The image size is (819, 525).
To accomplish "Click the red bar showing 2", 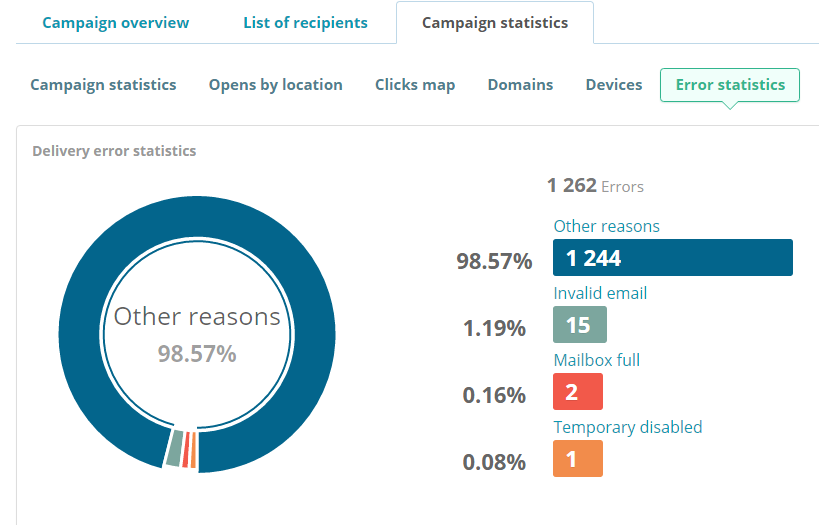I will [x=578, y=391].
